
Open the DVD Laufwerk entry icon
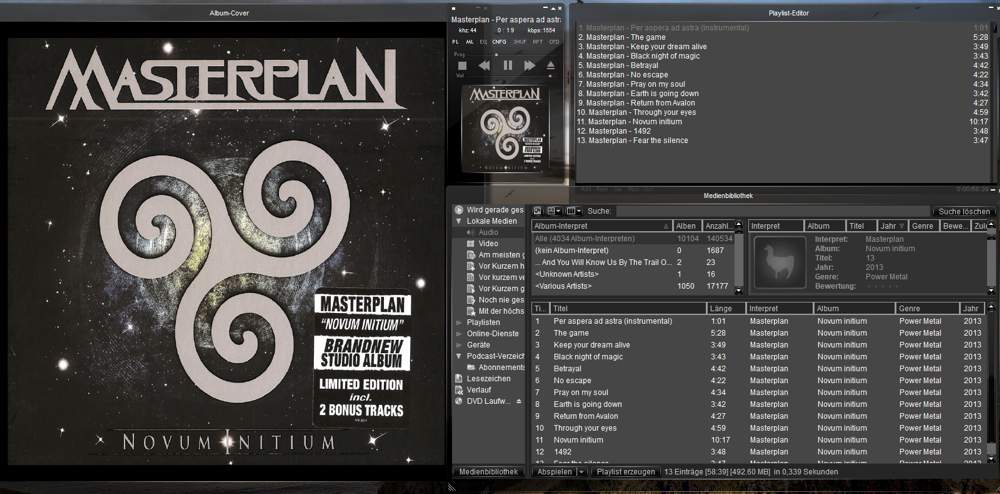[x=459, y=401]
